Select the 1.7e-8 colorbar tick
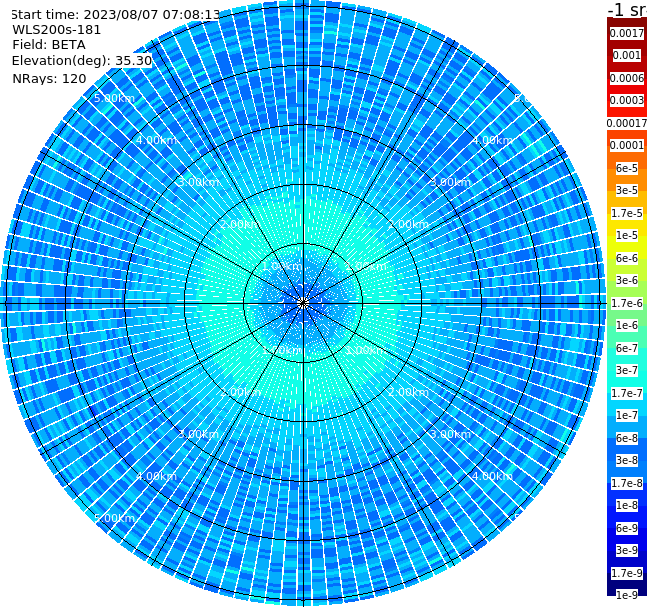Screen dimensions: 647x607 [x=627, y=483]
